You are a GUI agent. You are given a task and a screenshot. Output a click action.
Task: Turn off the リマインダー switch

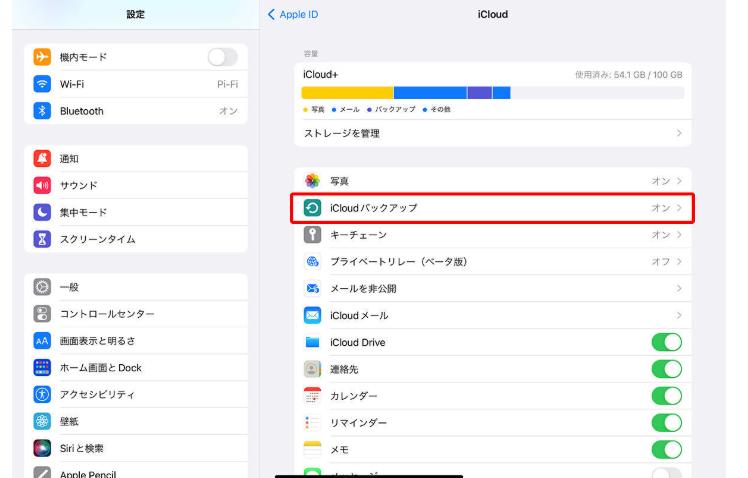tap(667, 423)
